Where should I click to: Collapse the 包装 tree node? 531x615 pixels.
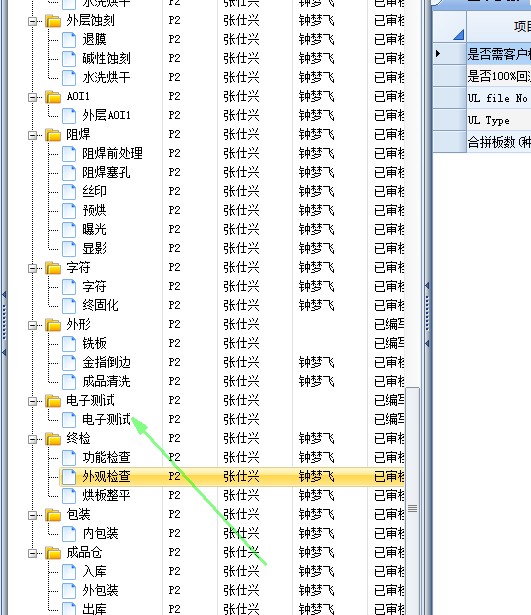click(x=33, y=515)
